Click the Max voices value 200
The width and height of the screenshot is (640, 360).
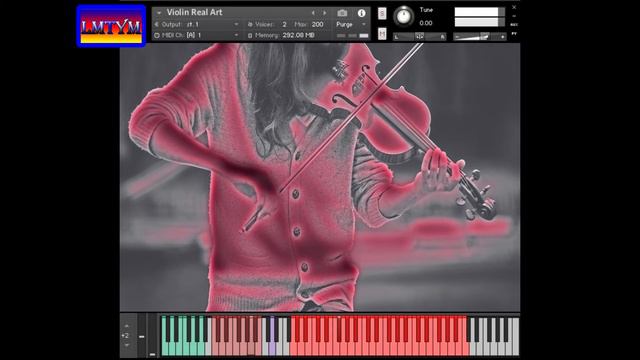[318, 24]
